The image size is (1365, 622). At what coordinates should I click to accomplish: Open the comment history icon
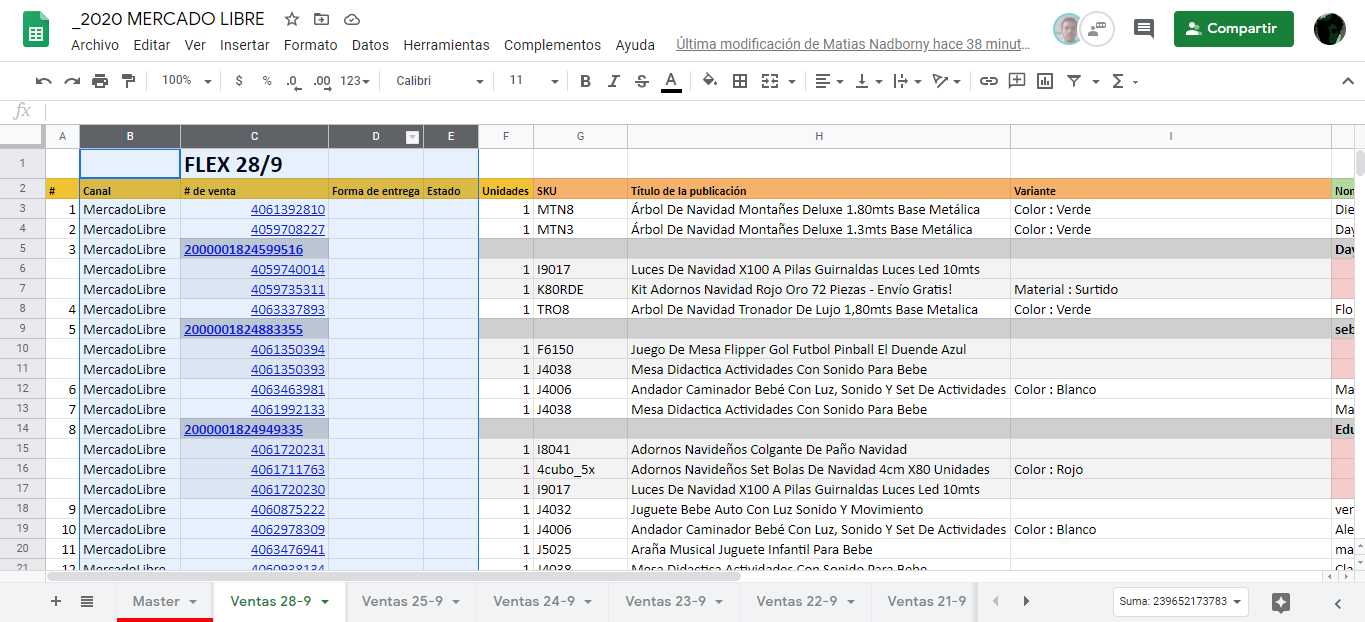1144,28
